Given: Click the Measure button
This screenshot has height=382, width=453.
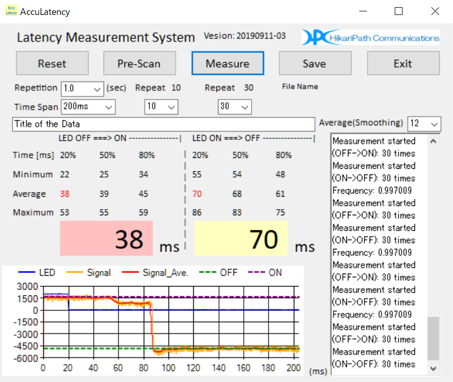Looking at the screenshot, I should 228,63.
